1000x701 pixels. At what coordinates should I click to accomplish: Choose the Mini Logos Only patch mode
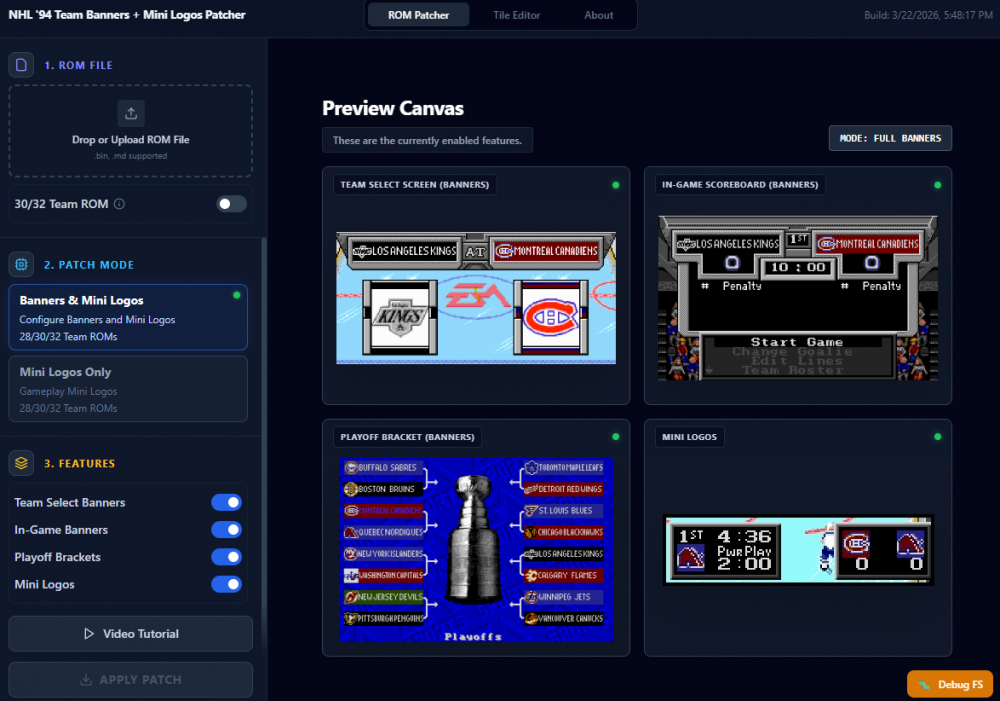coord(128,389)
